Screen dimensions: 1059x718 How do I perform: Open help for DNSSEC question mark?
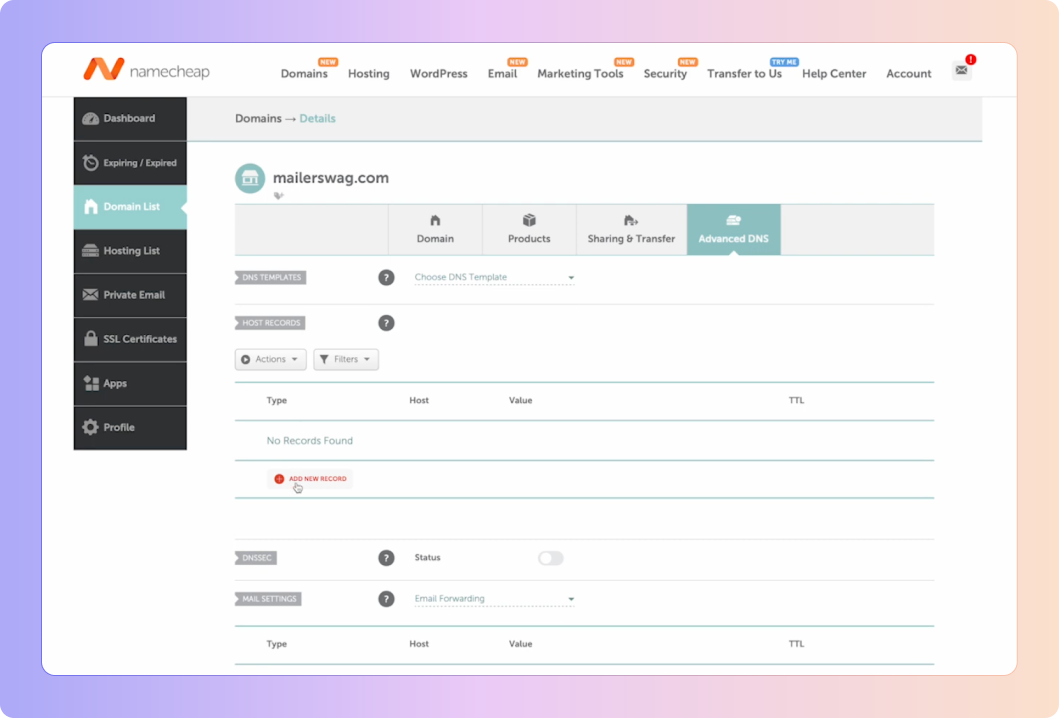tap(386, 558)
